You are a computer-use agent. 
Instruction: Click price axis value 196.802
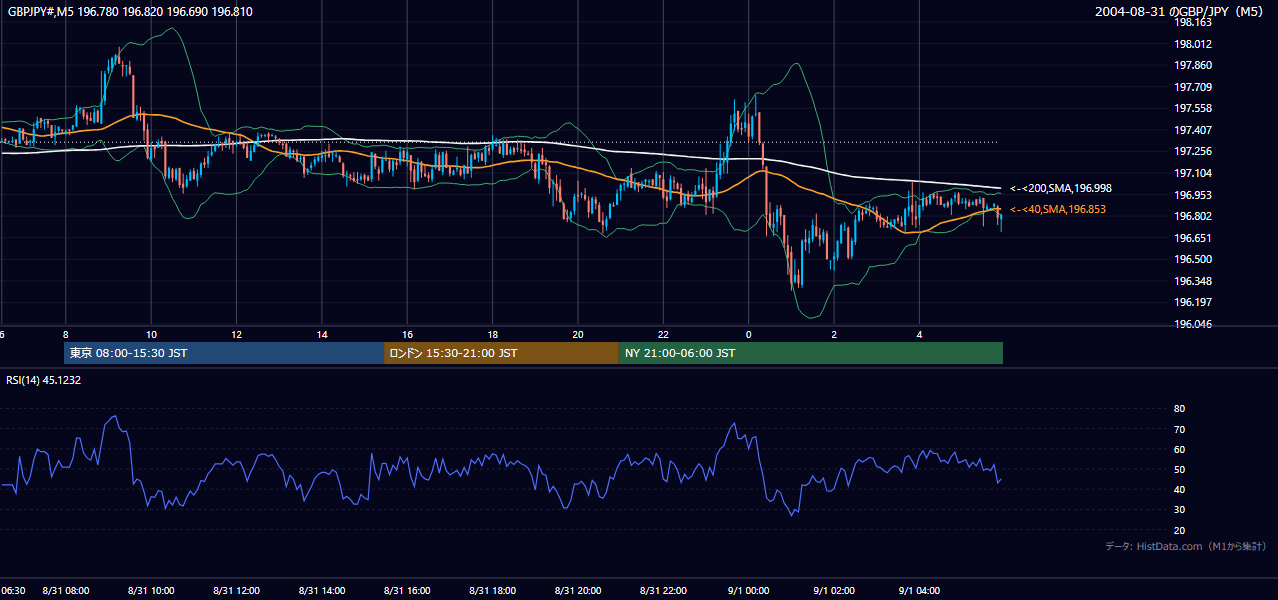coord(1192,216)
